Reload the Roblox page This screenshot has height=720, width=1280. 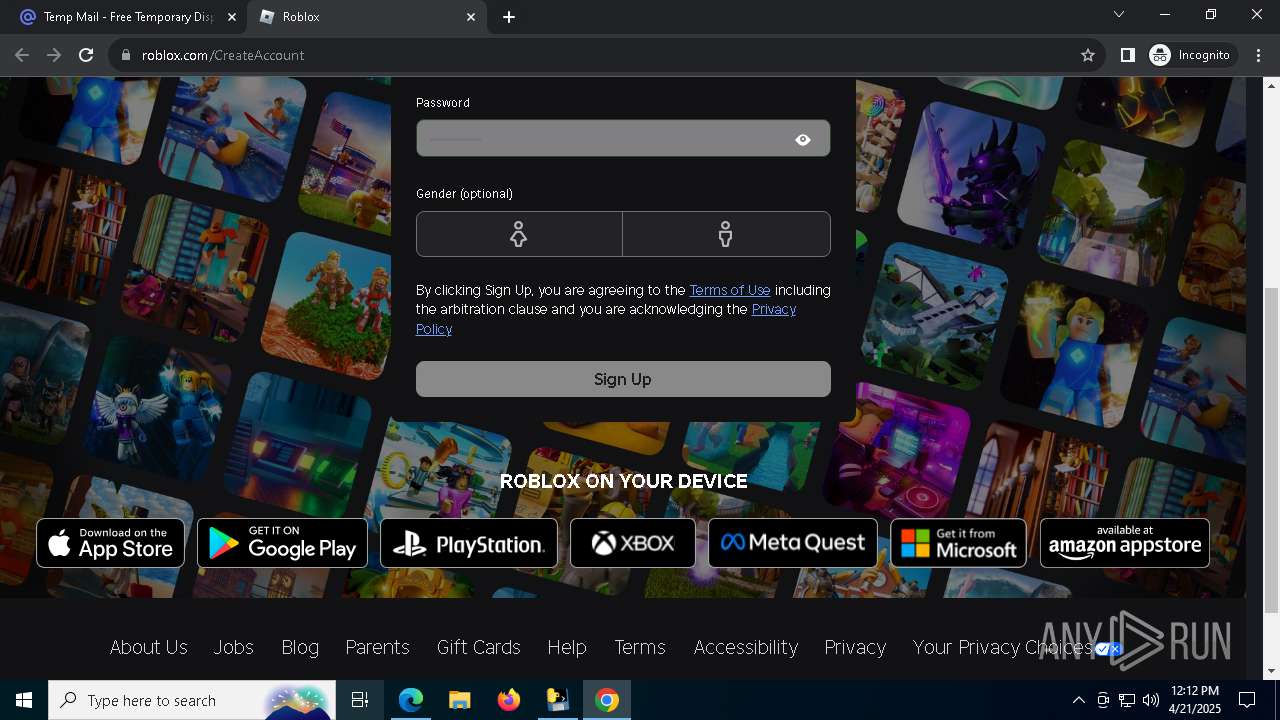pos(86,55)
